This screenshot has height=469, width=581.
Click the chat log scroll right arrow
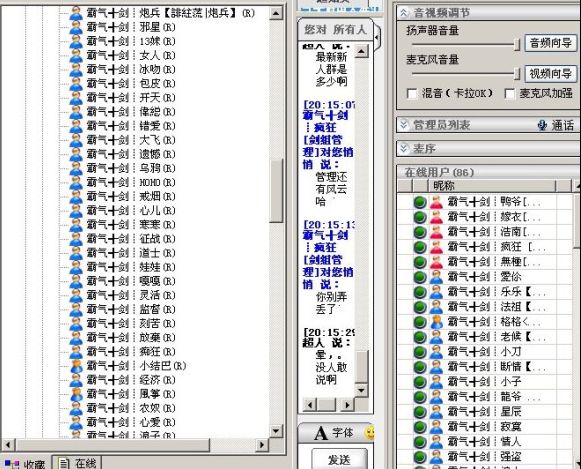[x=347, y=405]
